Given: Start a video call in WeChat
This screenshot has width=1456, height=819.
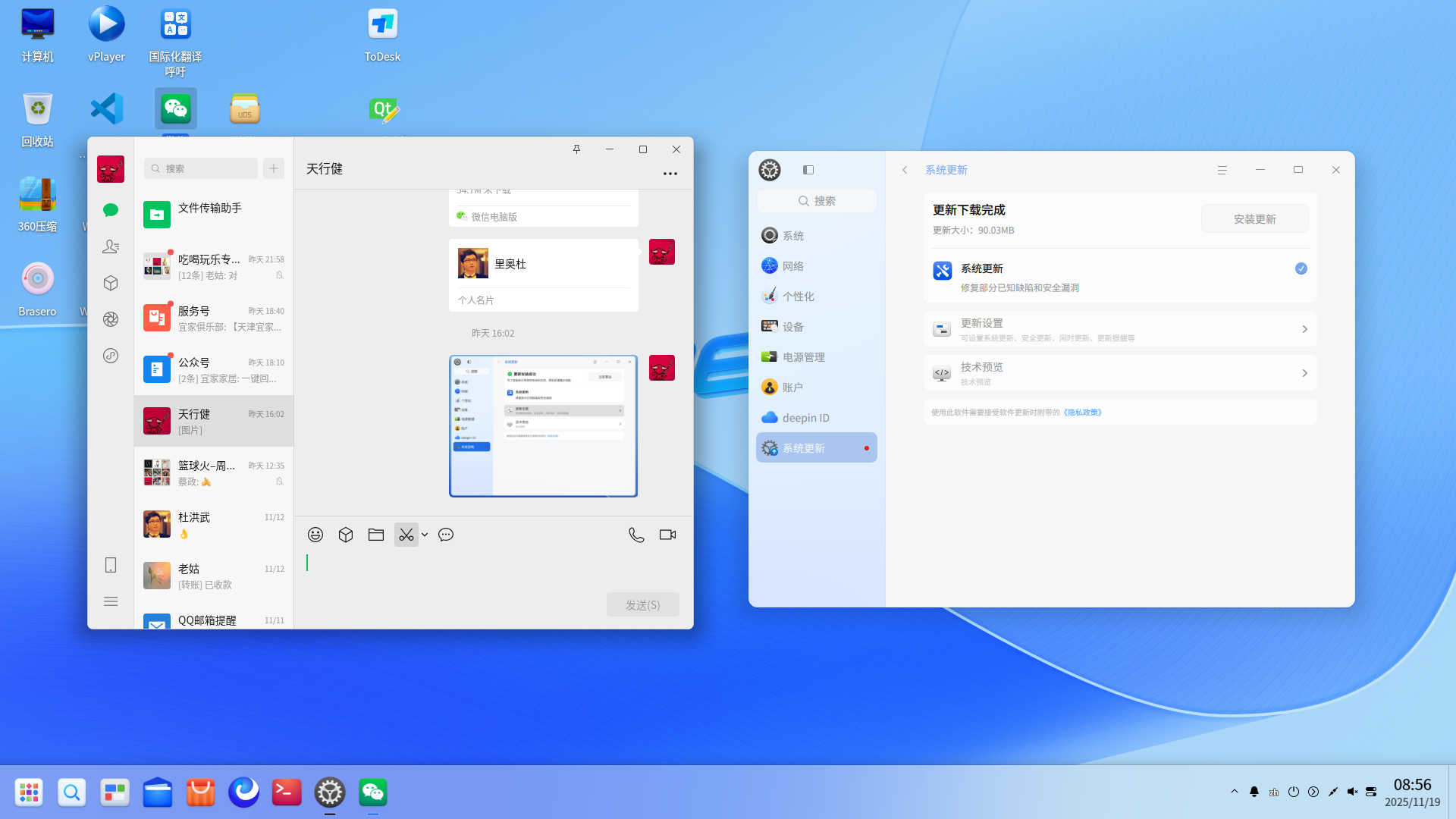Looking at the screenshot, I should click(x=667, y=535).
